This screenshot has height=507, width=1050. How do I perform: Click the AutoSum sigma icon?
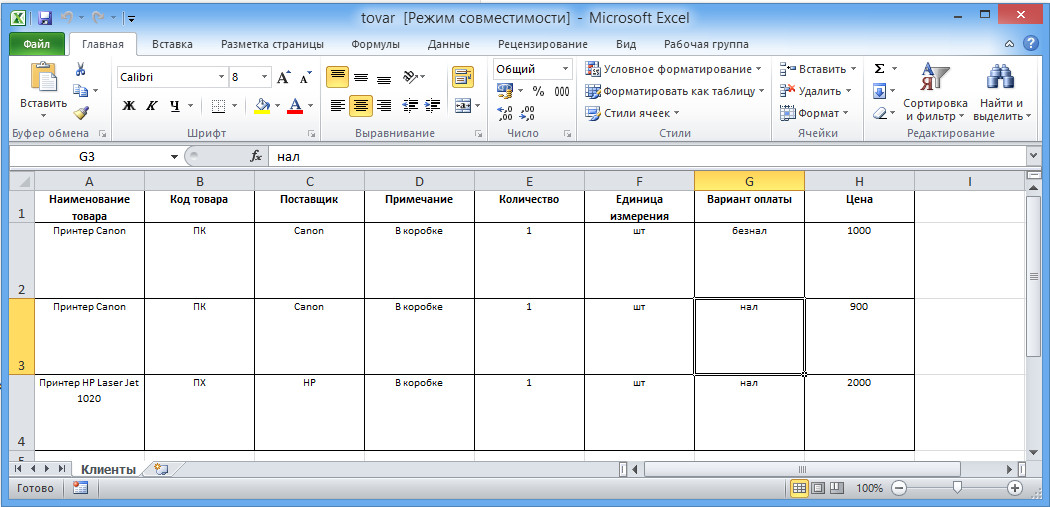[x=880, y=69]
